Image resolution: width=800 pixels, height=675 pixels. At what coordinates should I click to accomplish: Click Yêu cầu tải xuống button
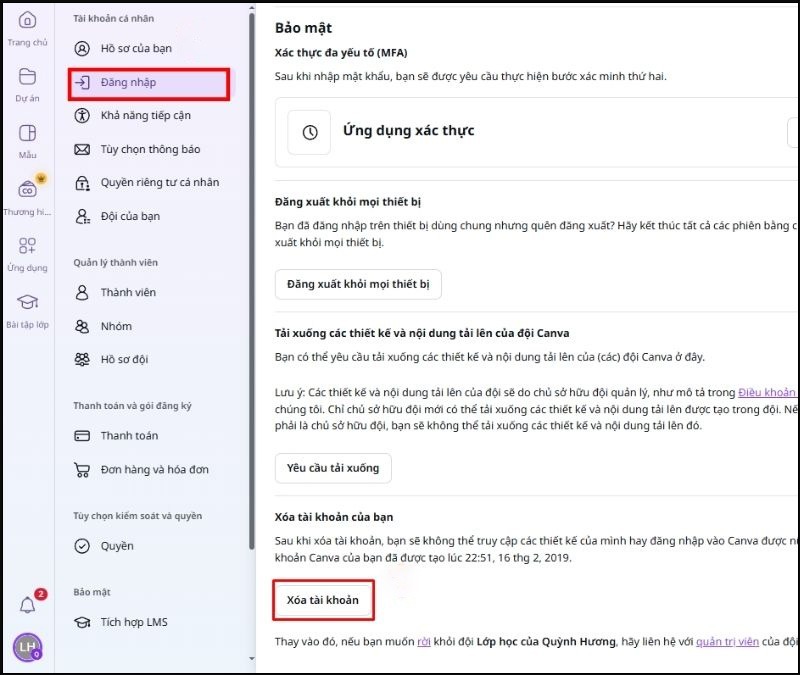coord(333,468)
